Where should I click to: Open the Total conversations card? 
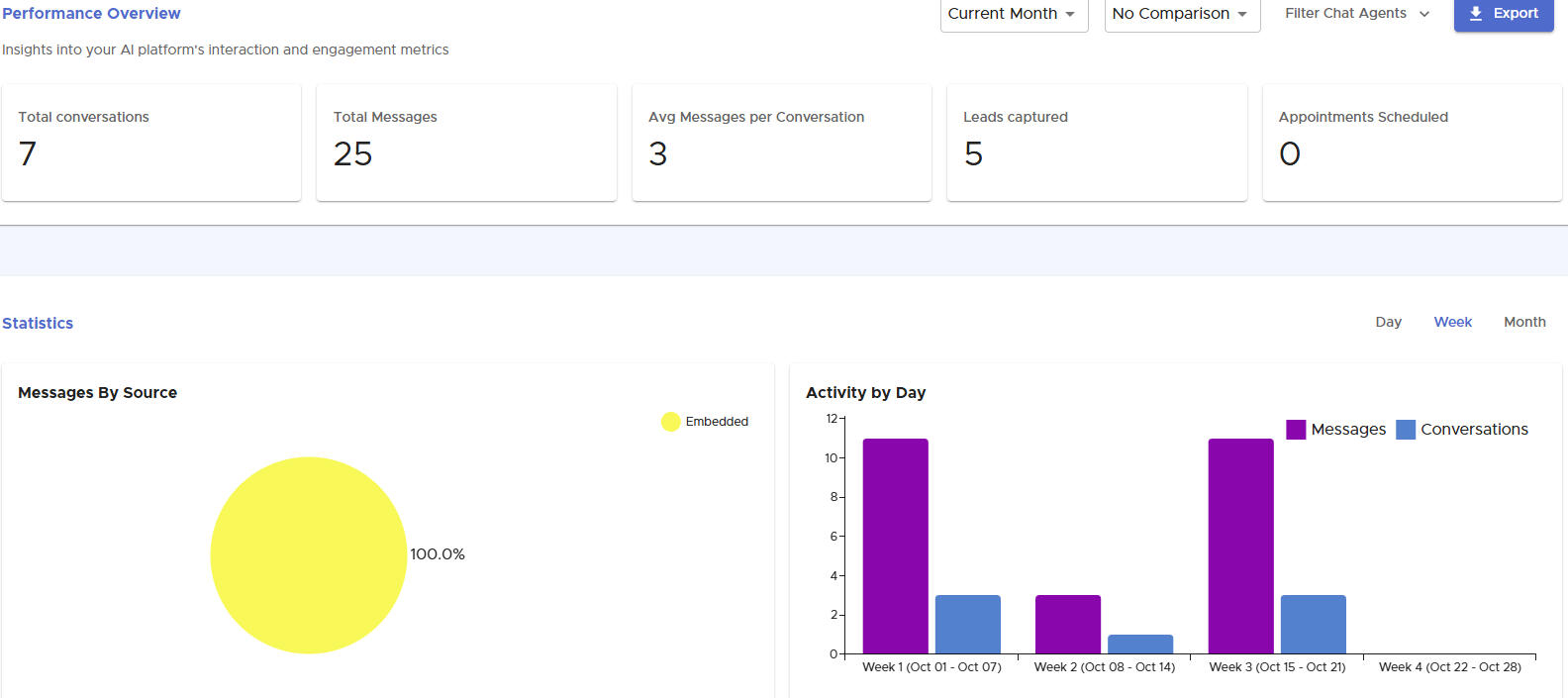[151, 143]
